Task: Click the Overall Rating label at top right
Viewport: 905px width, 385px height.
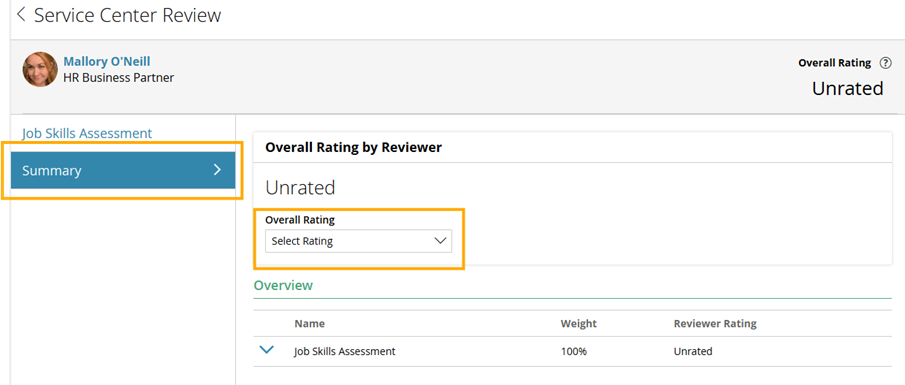Action: [835, 63]
